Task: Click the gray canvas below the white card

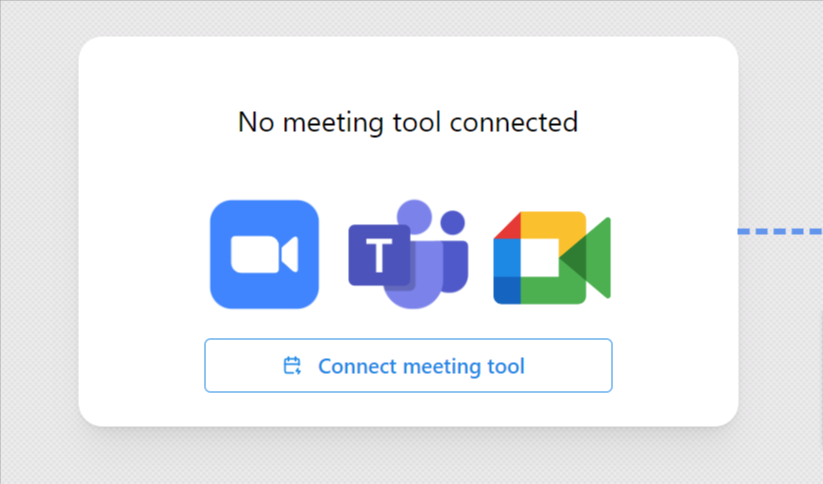Action: [x=408, y=458]
